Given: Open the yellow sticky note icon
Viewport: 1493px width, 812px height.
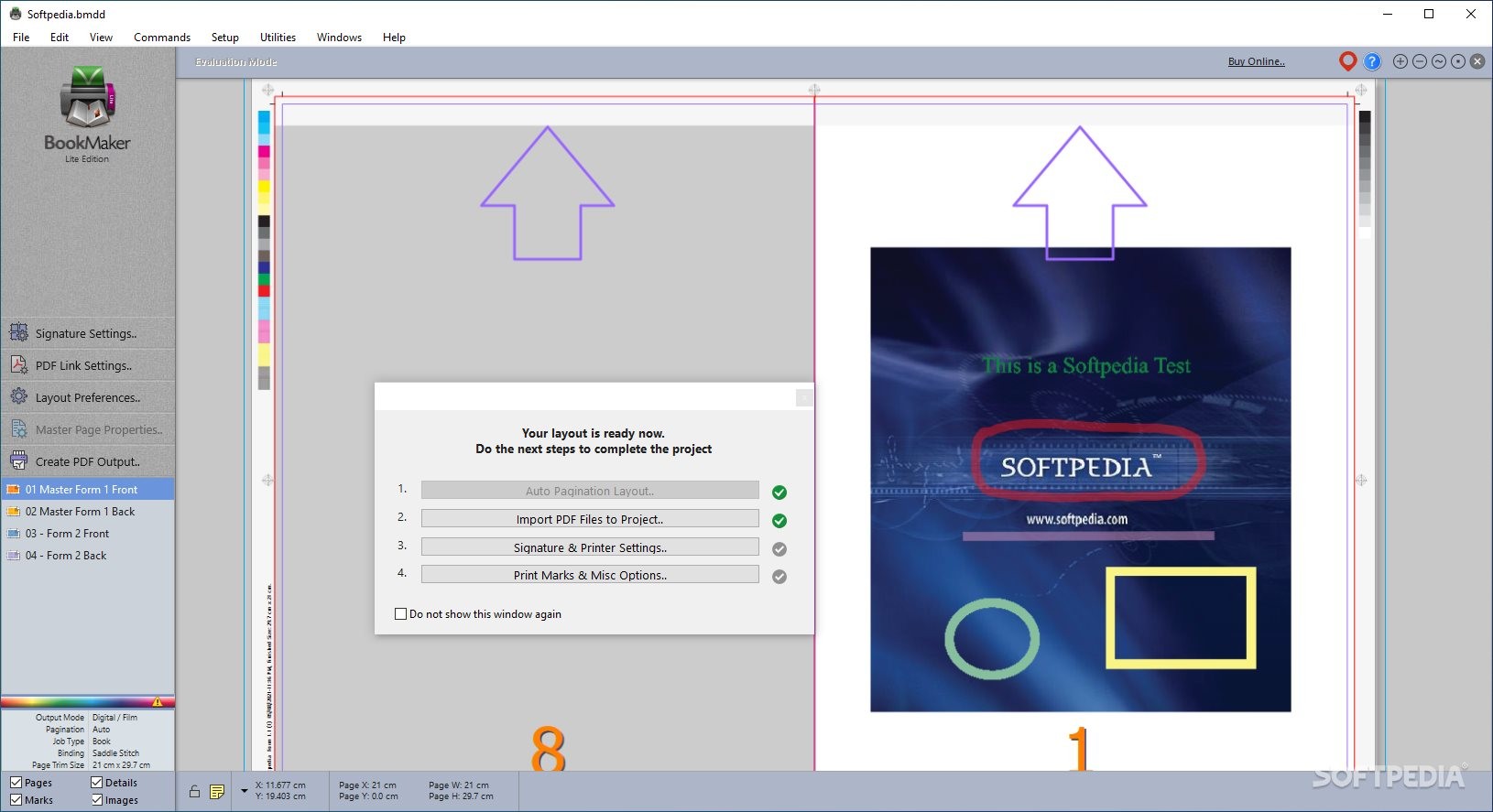Looking at the screenshot, I should [217, 792].
